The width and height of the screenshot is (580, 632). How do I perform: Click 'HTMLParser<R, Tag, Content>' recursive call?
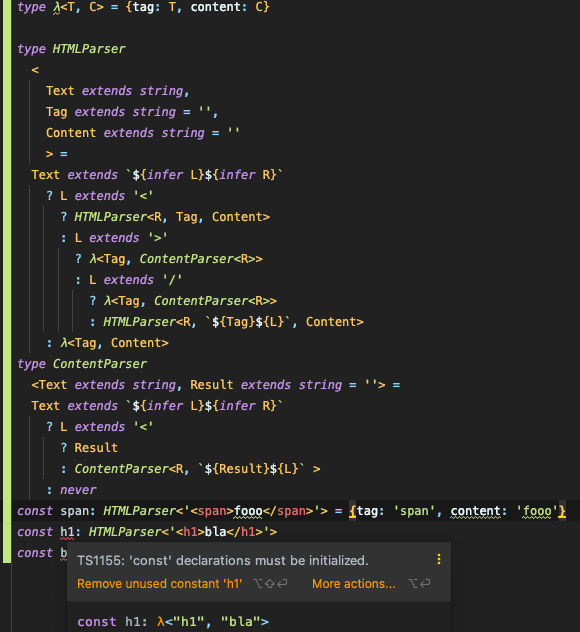click(172, 217)
